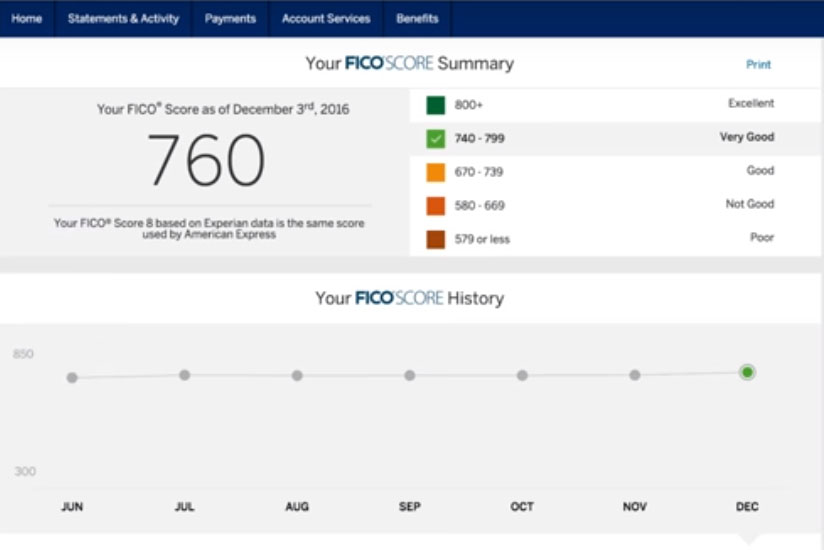
Task: Click 'Your FICO Score as of December 3rd, 2016'
Action: click(223, 109)
